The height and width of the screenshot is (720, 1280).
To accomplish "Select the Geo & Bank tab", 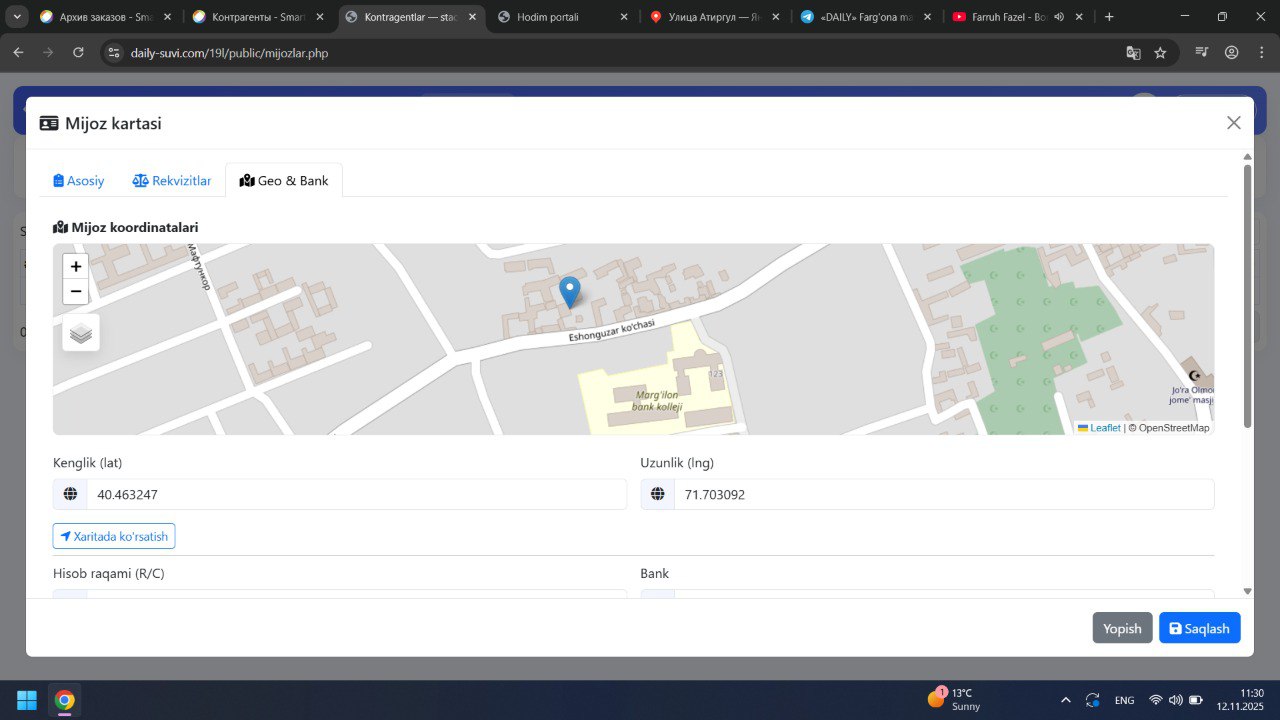I will coord(284,181).
